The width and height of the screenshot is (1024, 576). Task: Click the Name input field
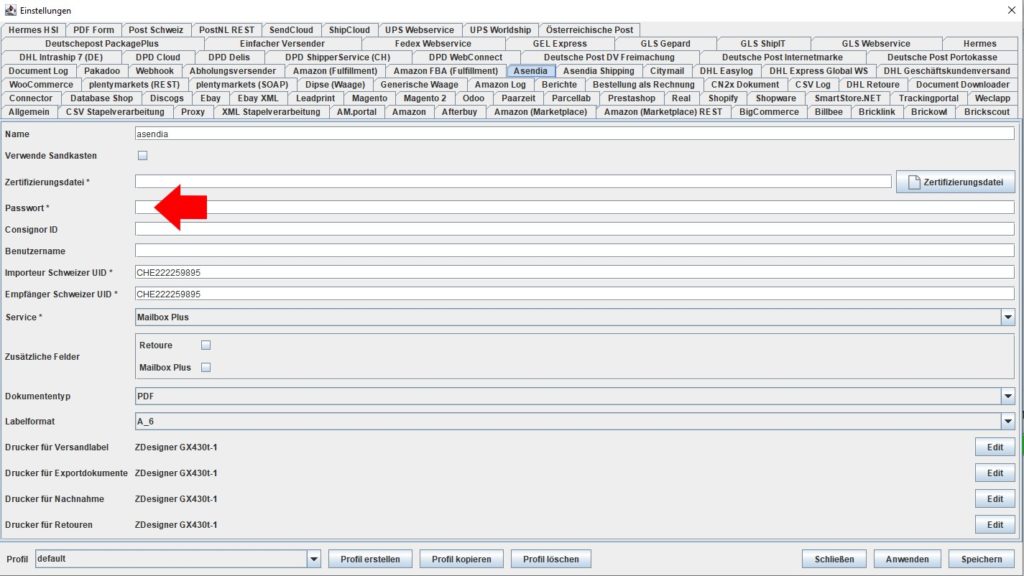(x=575, y=133)
